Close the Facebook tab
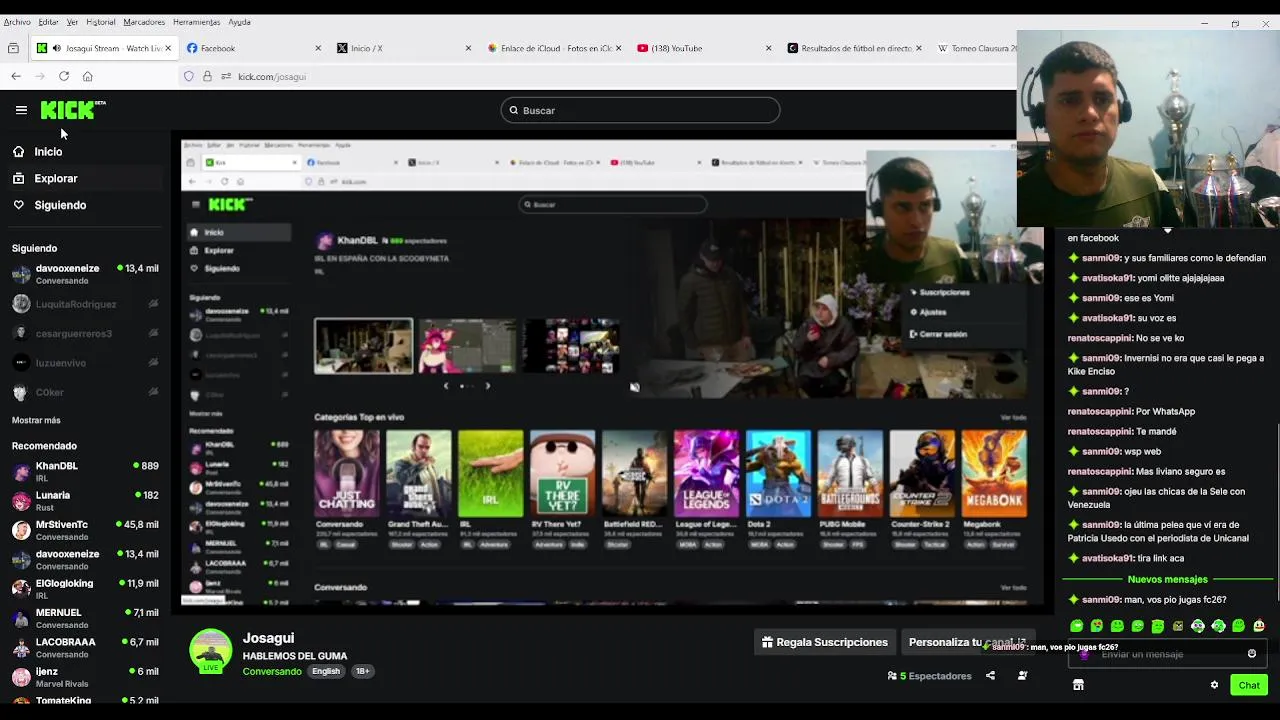This screenshot has width=1280, height=720. 318,48
